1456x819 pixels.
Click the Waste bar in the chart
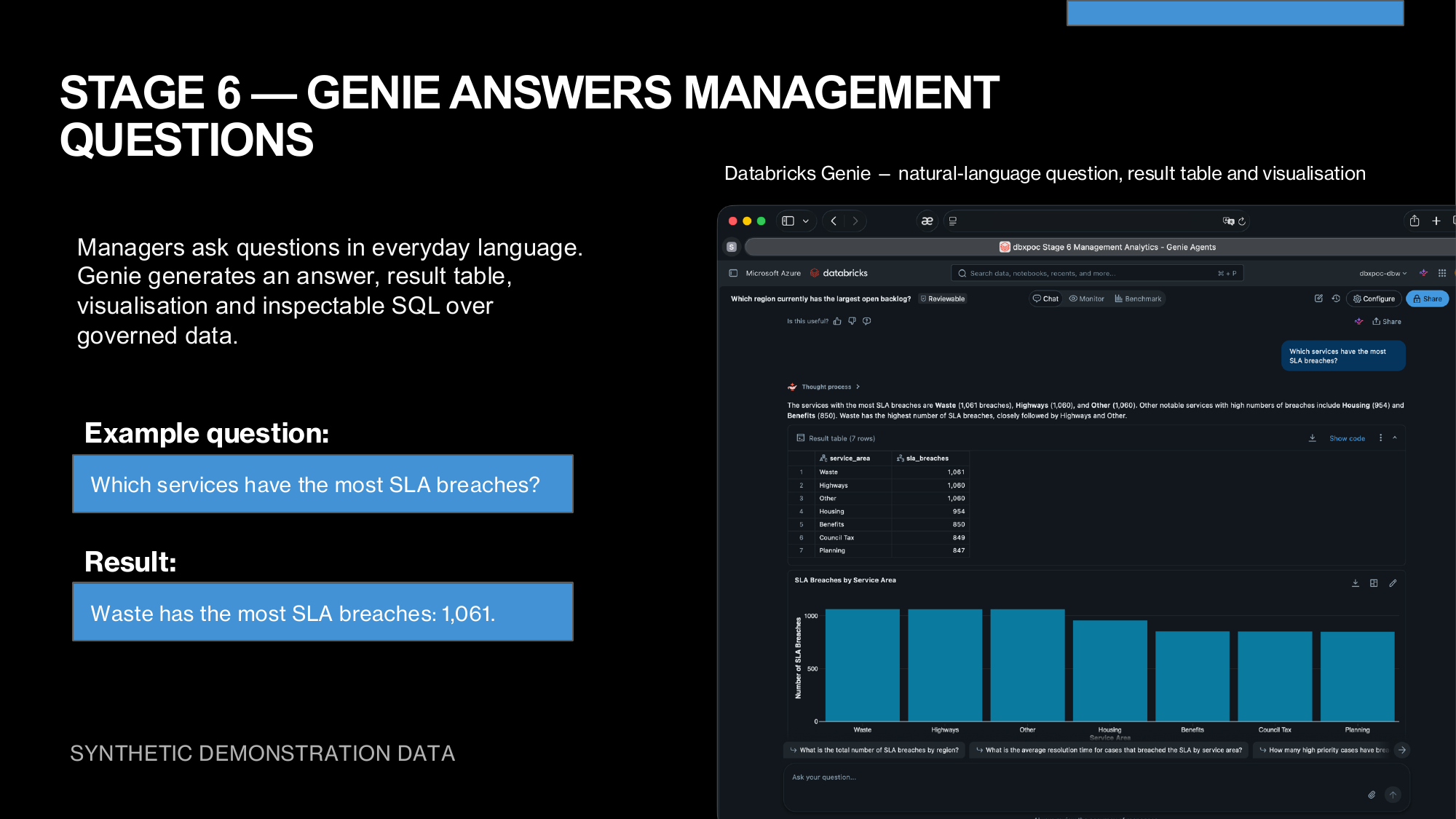click(x=863, y=665)
